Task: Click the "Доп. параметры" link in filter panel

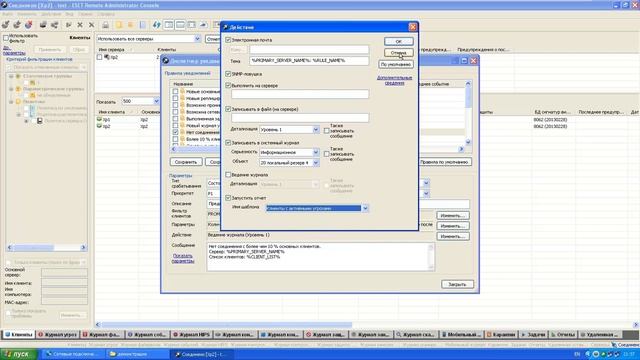Action: tap(13, 50)
